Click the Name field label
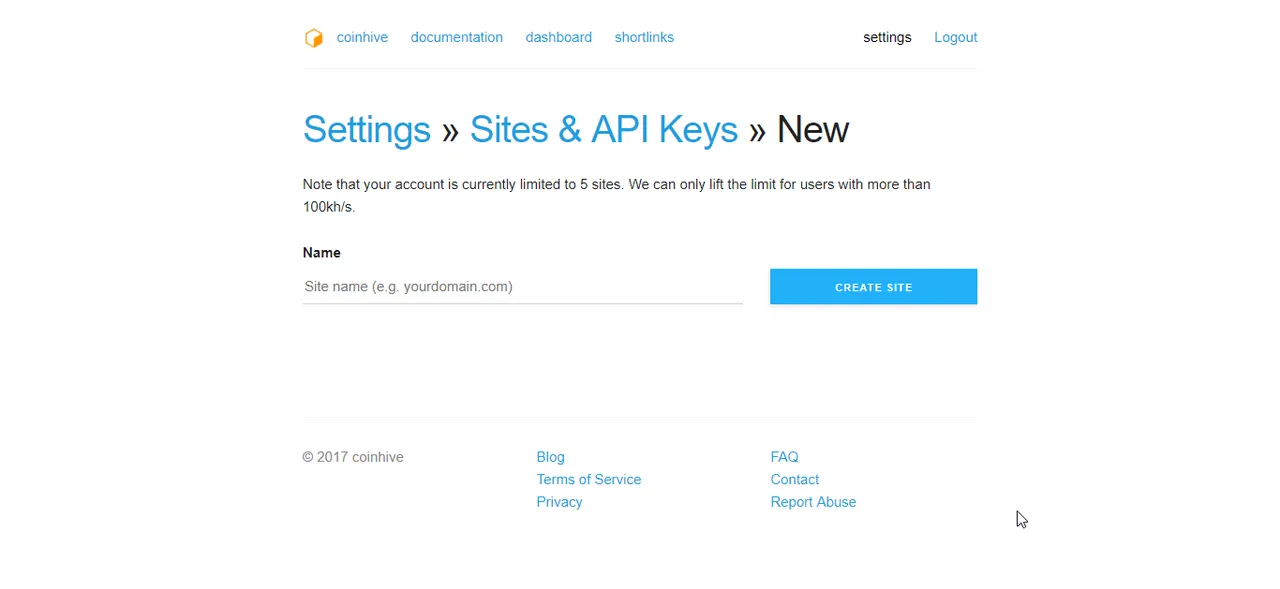This screenshot has width=1280, height=589. 322,253
